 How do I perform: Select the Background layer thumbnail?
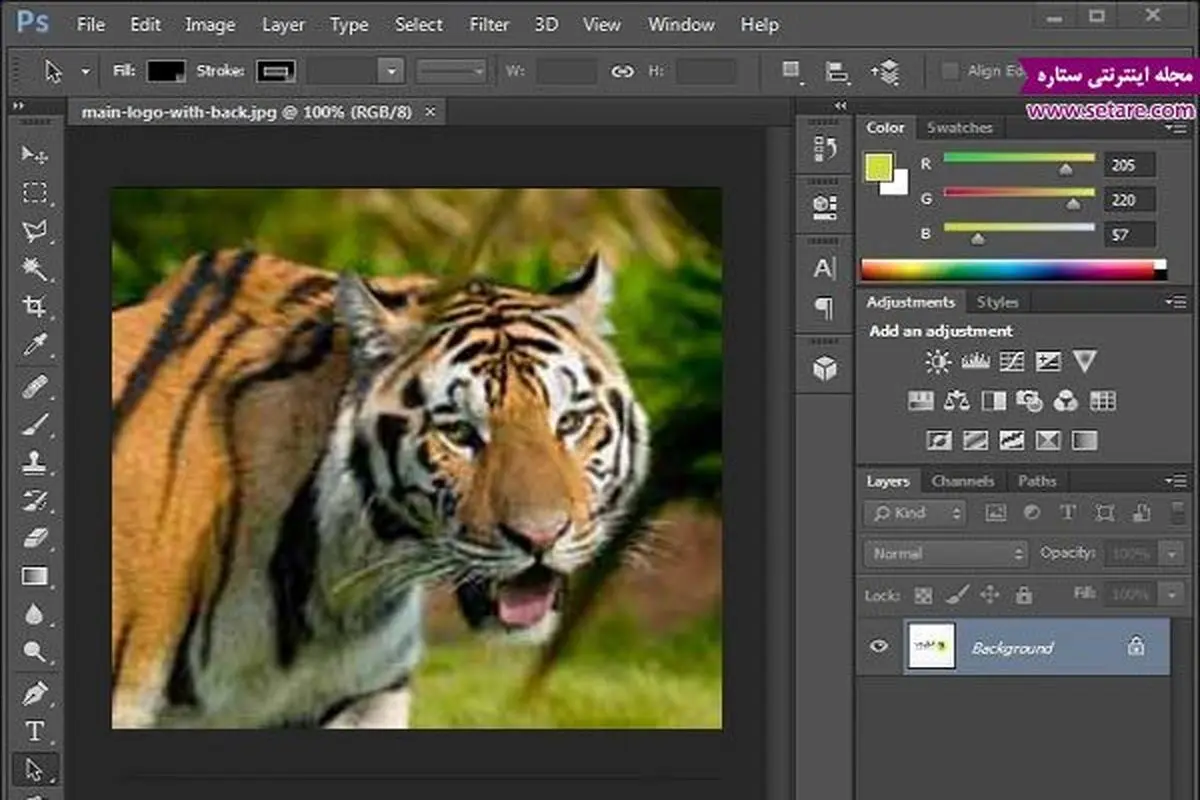tap(932, 646)
